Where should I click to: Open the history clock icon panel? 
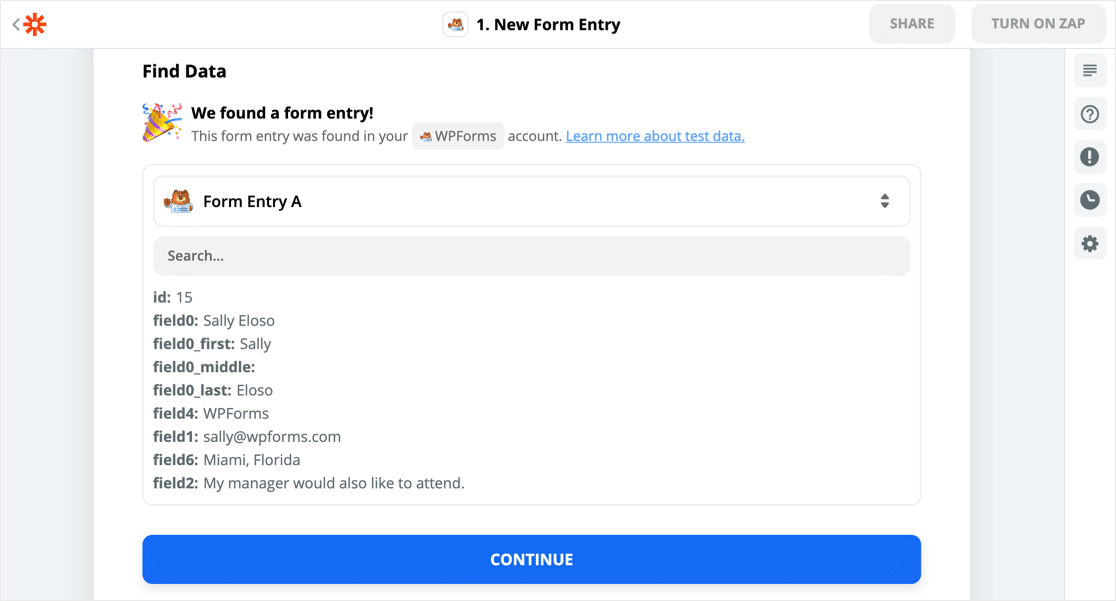coord(1089,200)
